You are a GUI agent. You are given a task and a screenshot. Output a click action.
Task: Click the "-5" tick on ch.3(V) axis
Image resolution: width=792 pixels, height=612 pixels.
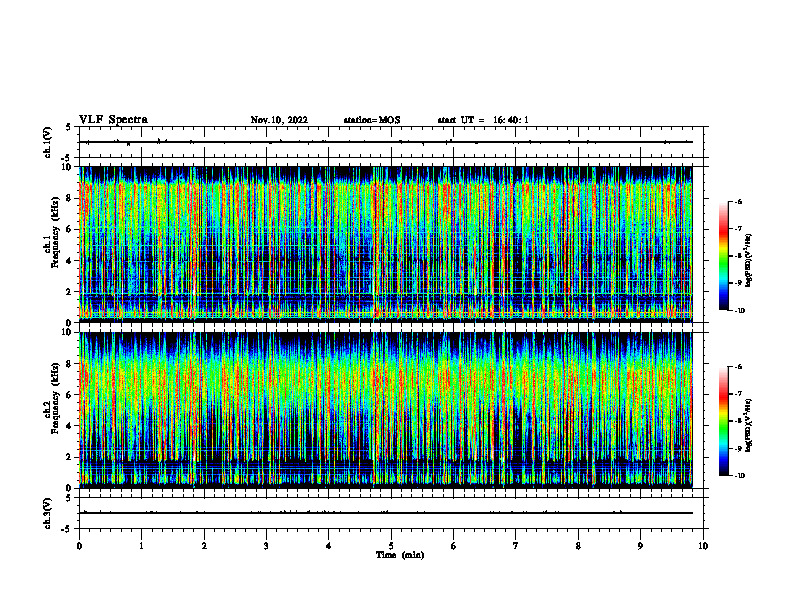point(67,529)
